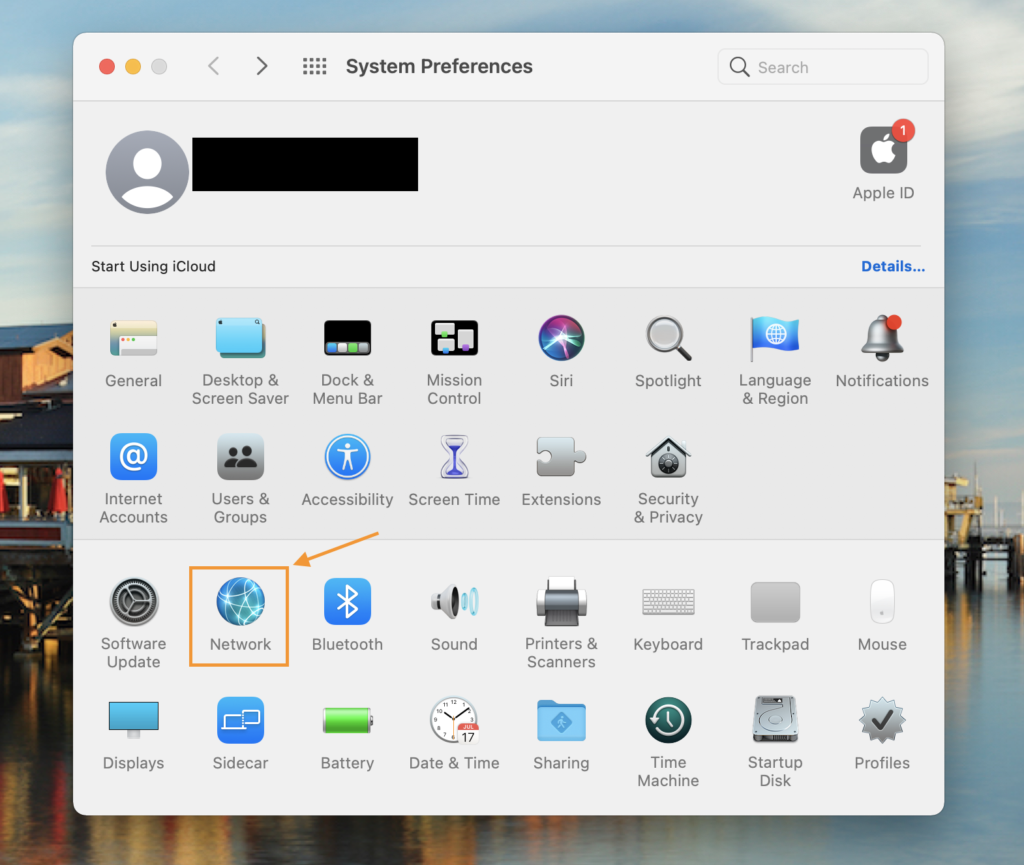This screenshot has height=865, width=1024.
Task: Open Mission Control preferences
Action: click(454, 339)
